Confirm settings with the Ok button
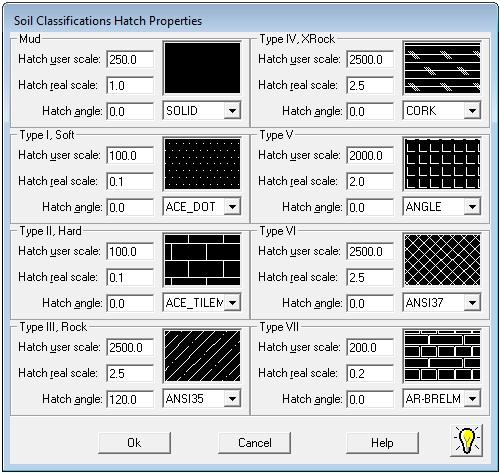Image resolution: width=500 pixels, height=473 pixels. [x=135, y=443]
